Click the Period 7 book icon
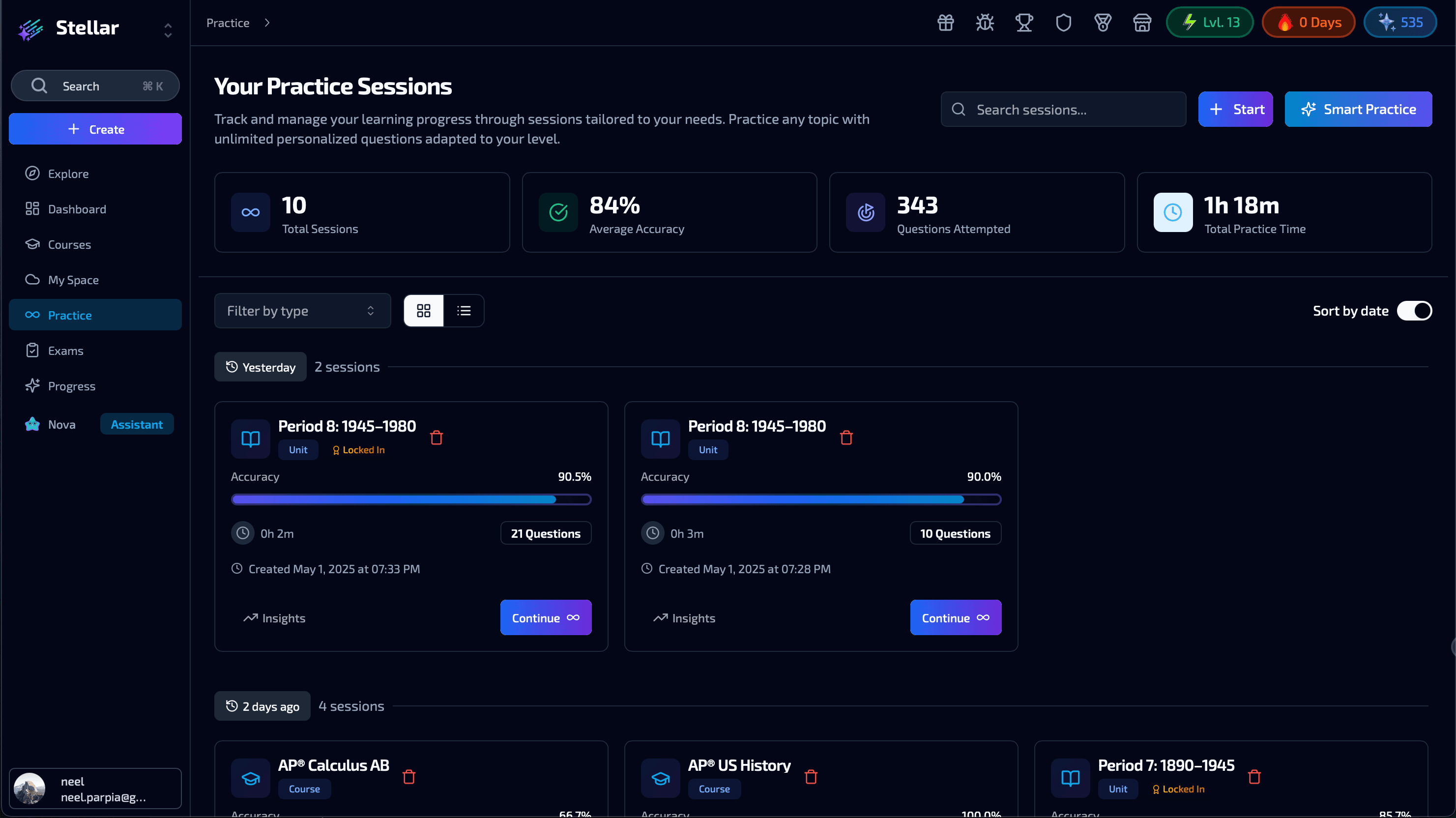The height and width of the screenshot is (818, 1456). pos(1071,778)
